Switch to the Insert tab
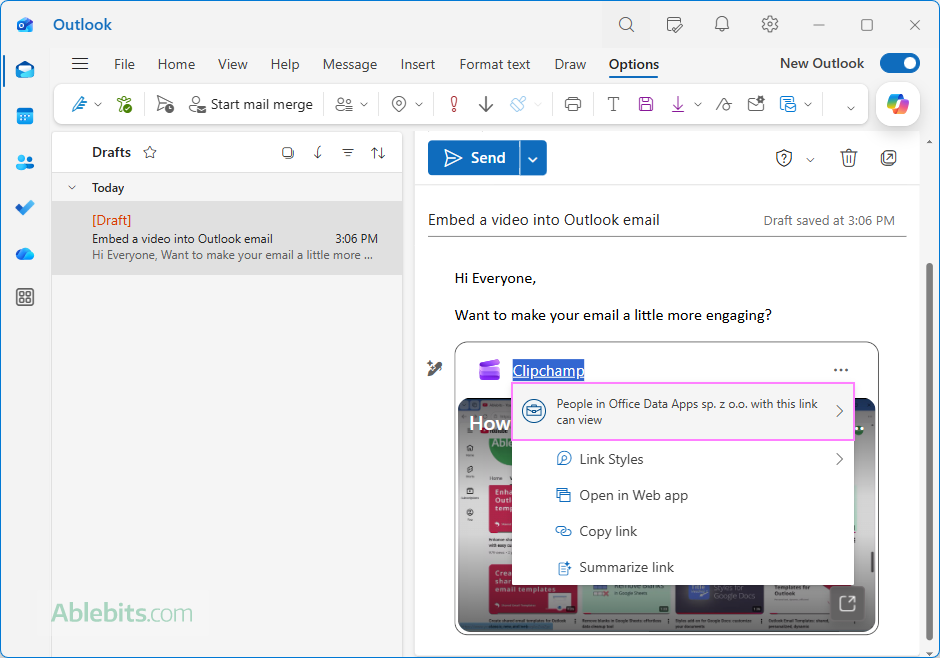Screen dimensions: 940x658 click(417, 64)
